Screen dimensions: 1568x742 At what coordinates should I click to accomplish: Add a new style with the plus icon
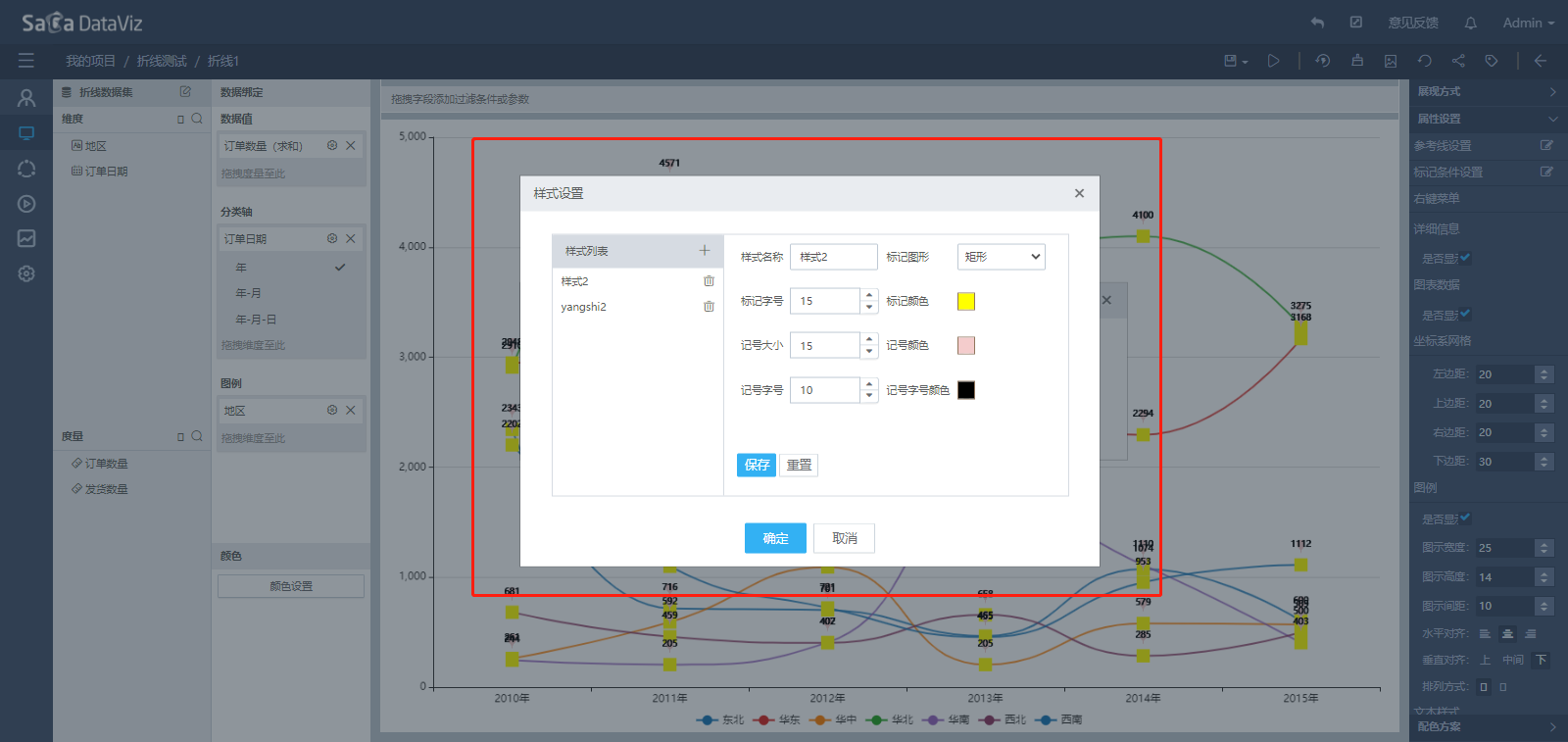click(704, 251)
